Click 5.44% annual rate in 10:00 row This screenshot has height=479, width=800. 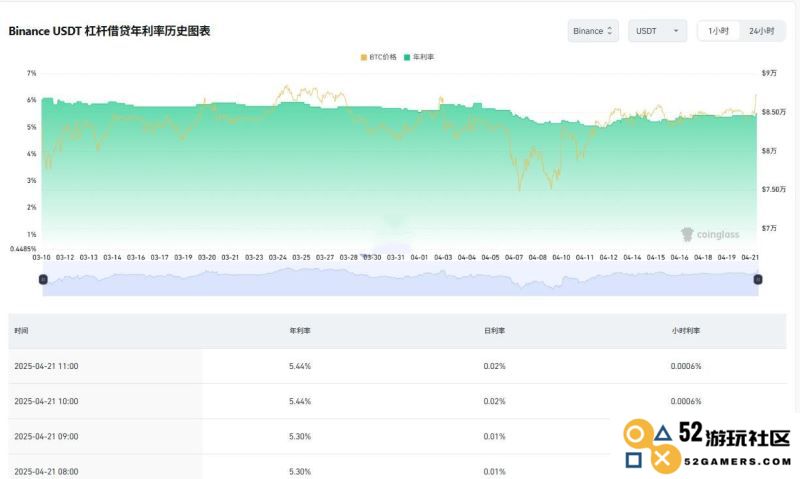click(x=300, y=401)
